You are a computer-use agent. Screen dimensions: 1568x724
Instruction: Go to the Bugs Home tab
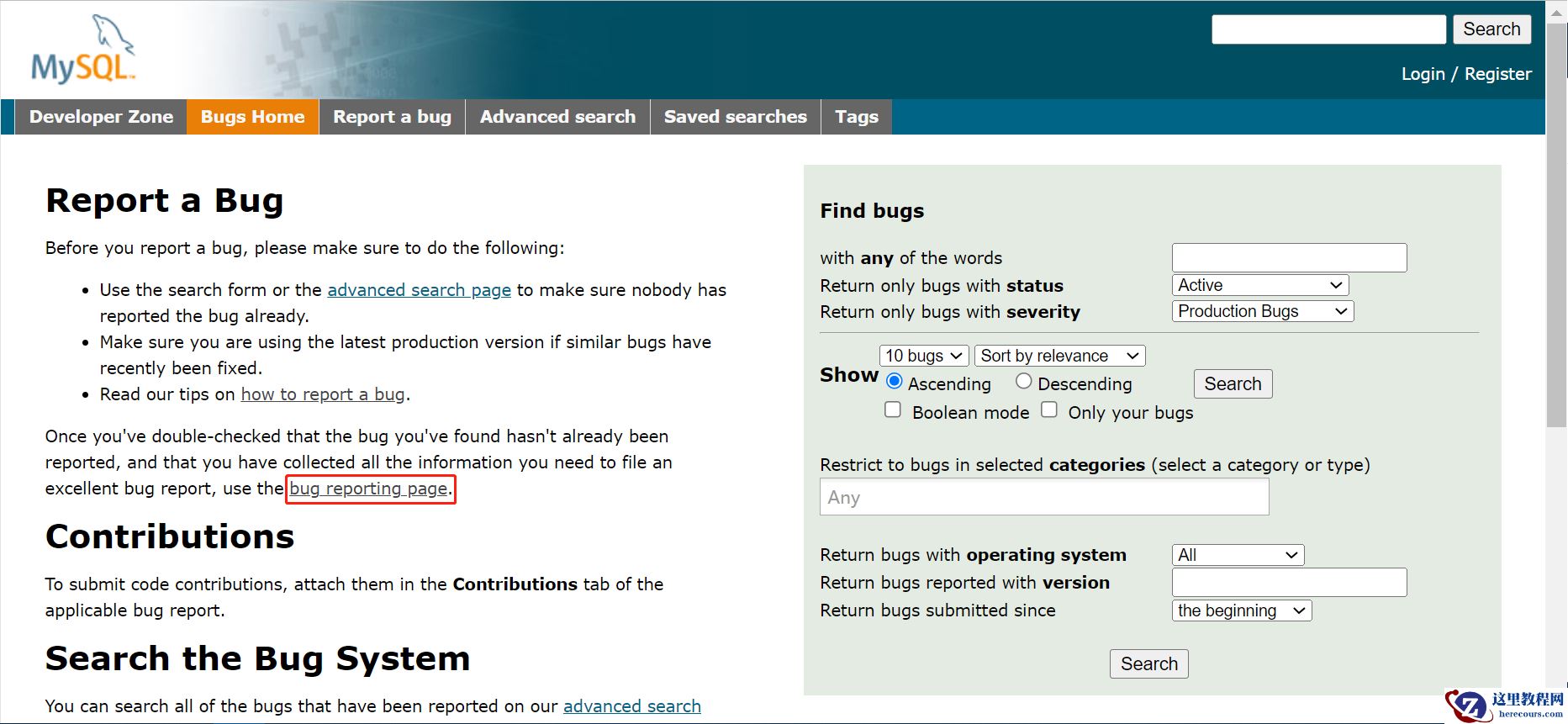pos(252,117)
